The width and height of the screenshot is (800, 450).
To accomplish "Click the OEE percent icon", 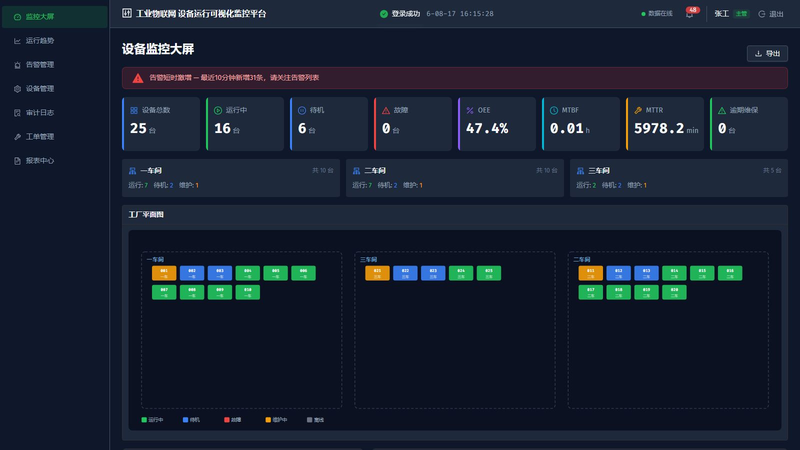I will coord(470,110).
